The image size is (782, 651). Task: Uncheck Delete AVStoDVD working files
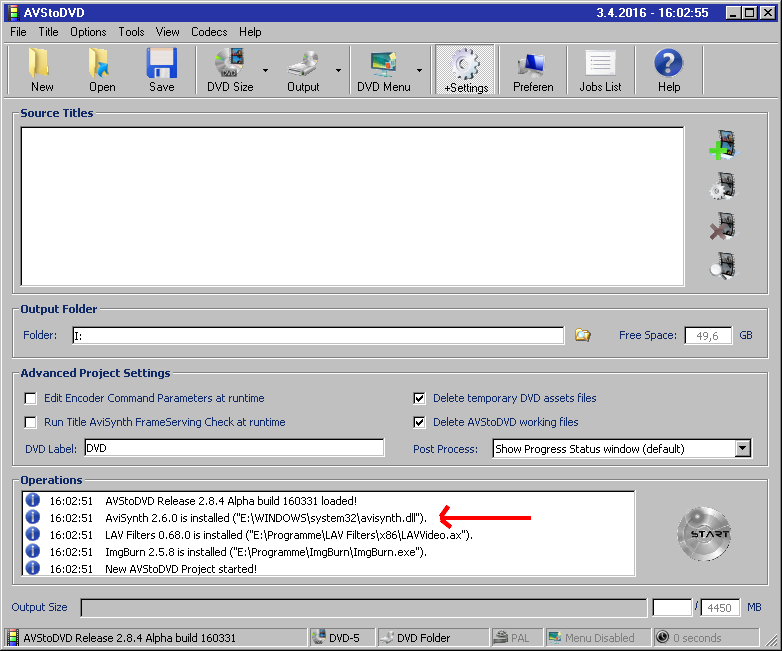coord(419,422)
